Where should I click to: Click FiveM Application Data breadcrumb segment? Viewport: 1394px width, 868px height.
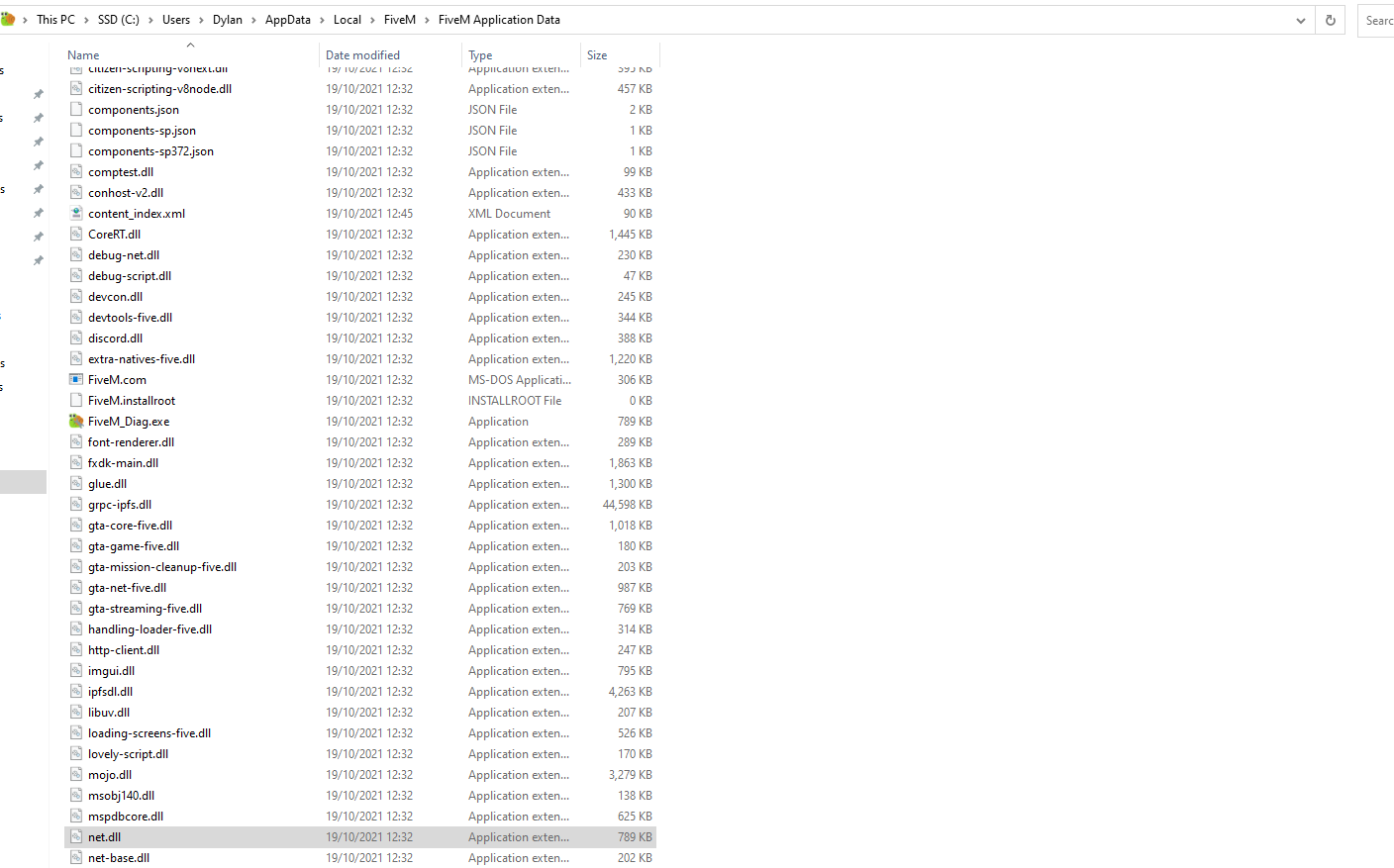499,20
